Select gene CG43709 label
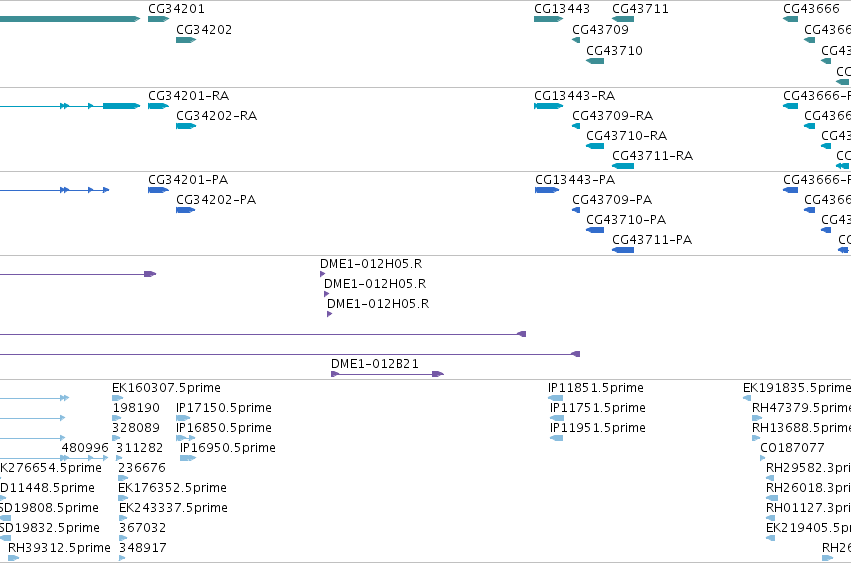Viewport: 851px width, 563px height. (x=600, y=30)
